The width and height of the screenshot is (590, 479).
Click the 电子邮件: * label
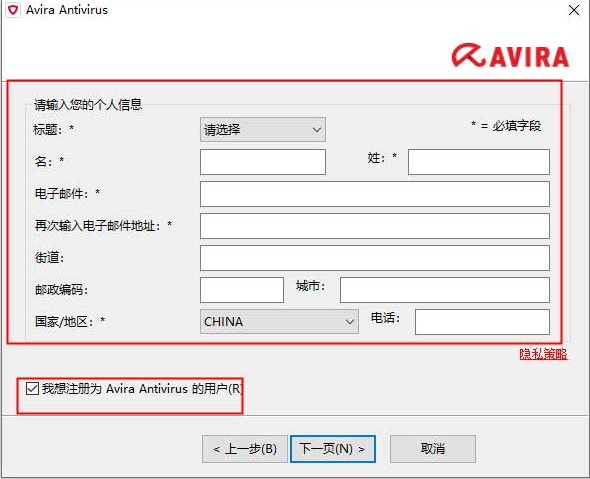pyautogui.click(x=67, y=194)
